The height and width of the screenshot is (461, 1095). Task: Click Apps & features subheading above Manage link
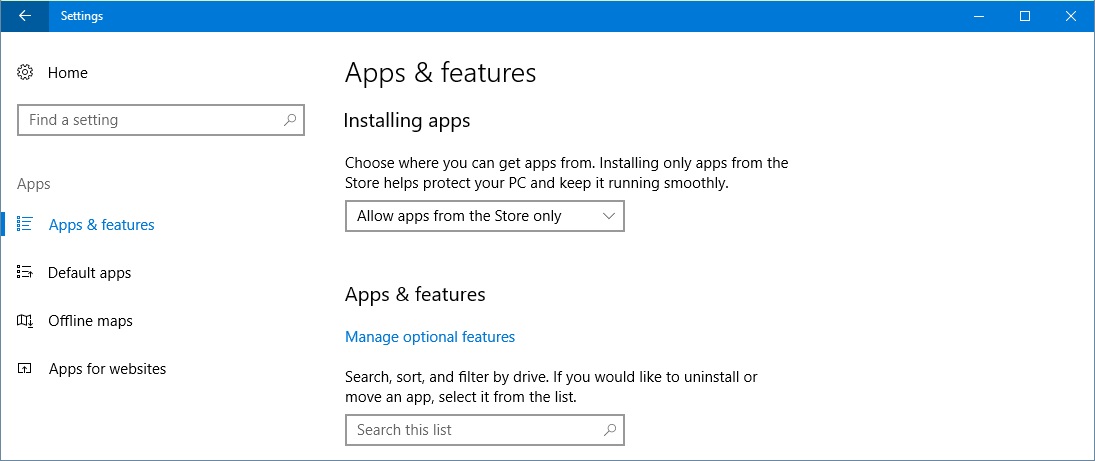pyautogui.click(x=416, y=294)
